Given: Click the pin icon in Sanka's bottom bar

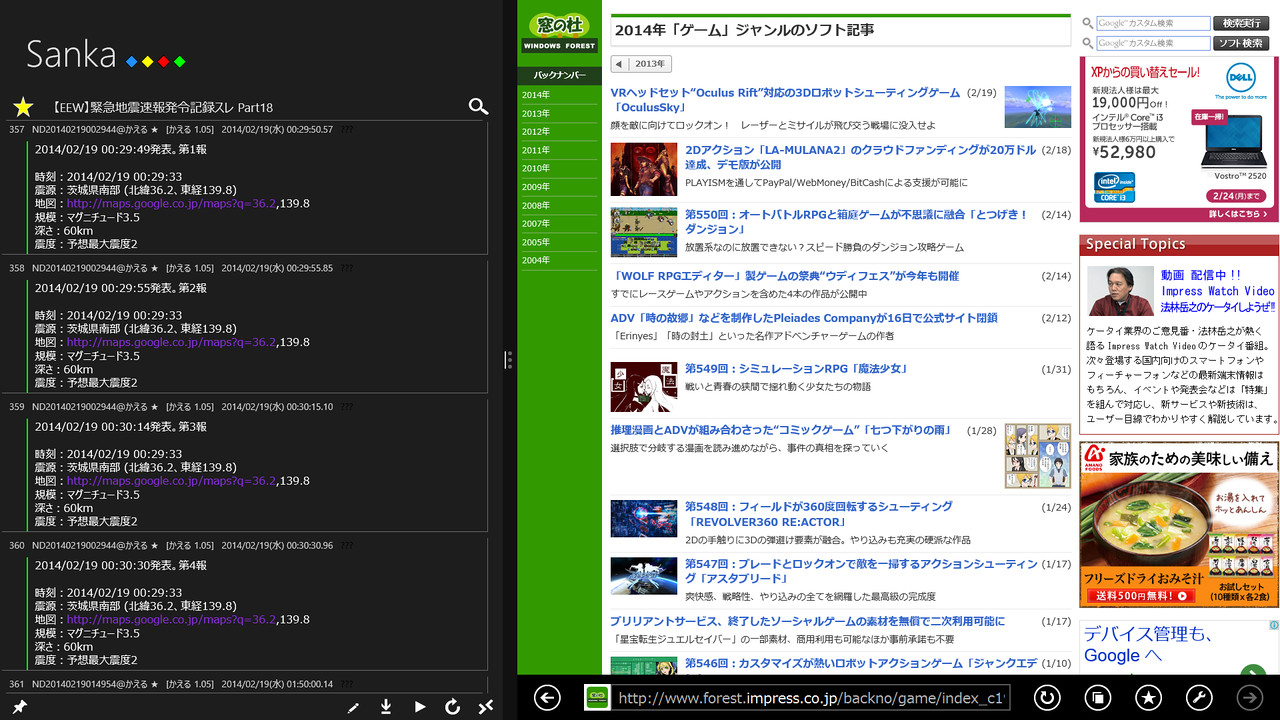Looking at the screenshot, I should coord(19,707).
